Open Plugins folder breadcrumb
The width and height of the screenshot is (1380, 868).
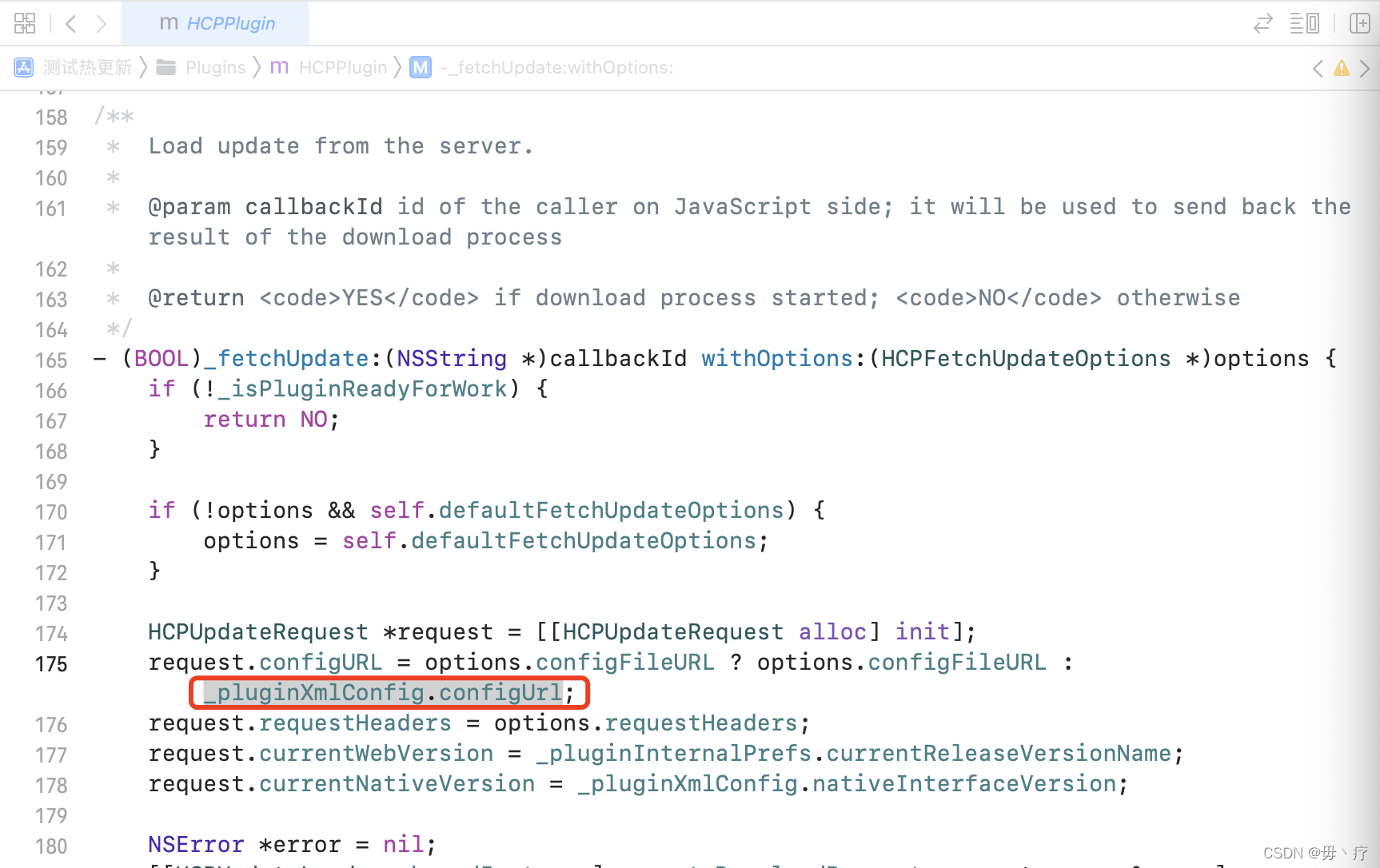click(216, 67)
